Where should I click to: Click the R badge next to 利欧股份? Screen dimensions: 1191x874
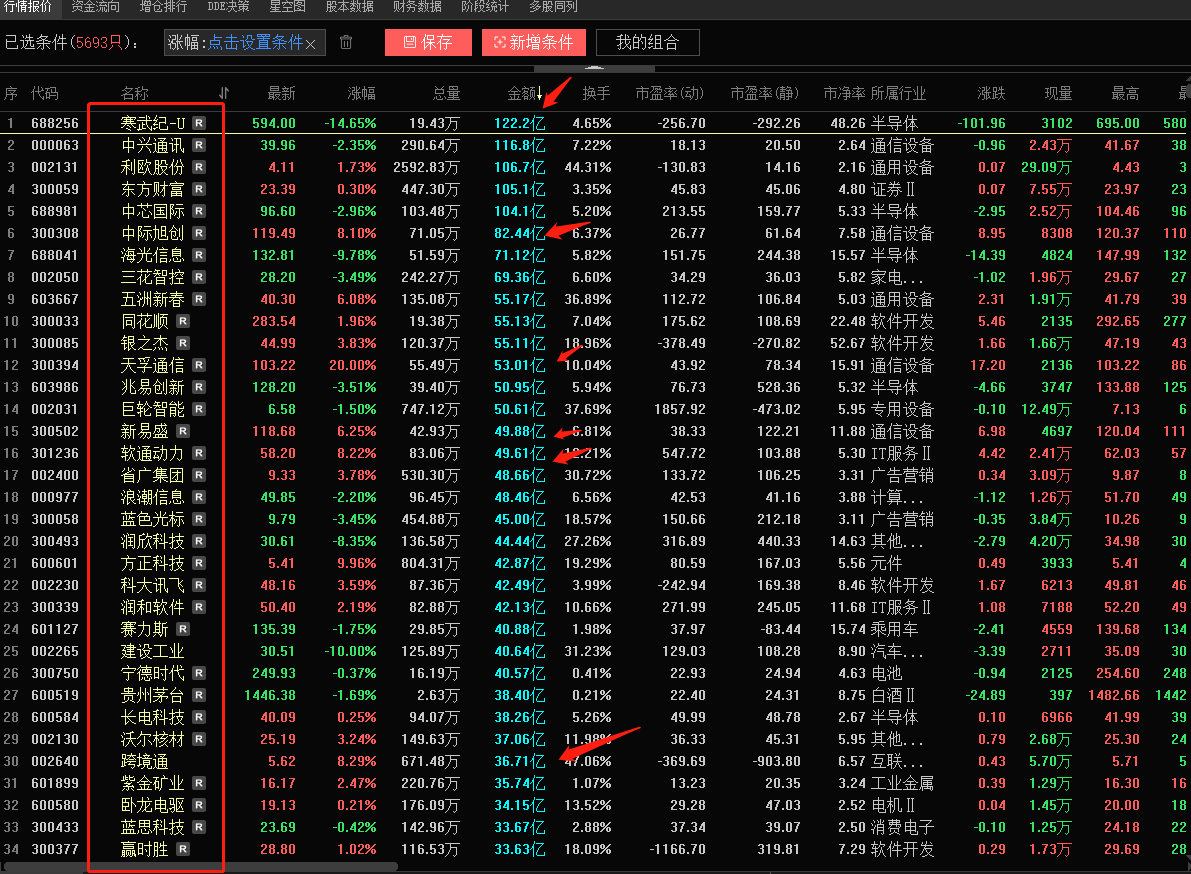point(198,167)
